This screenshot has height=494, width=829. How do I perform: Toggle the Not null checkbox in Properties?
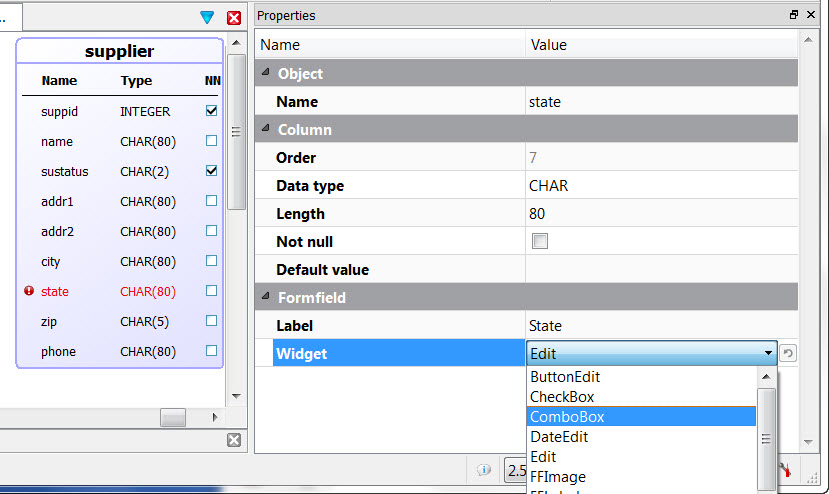tap(540, 242)
